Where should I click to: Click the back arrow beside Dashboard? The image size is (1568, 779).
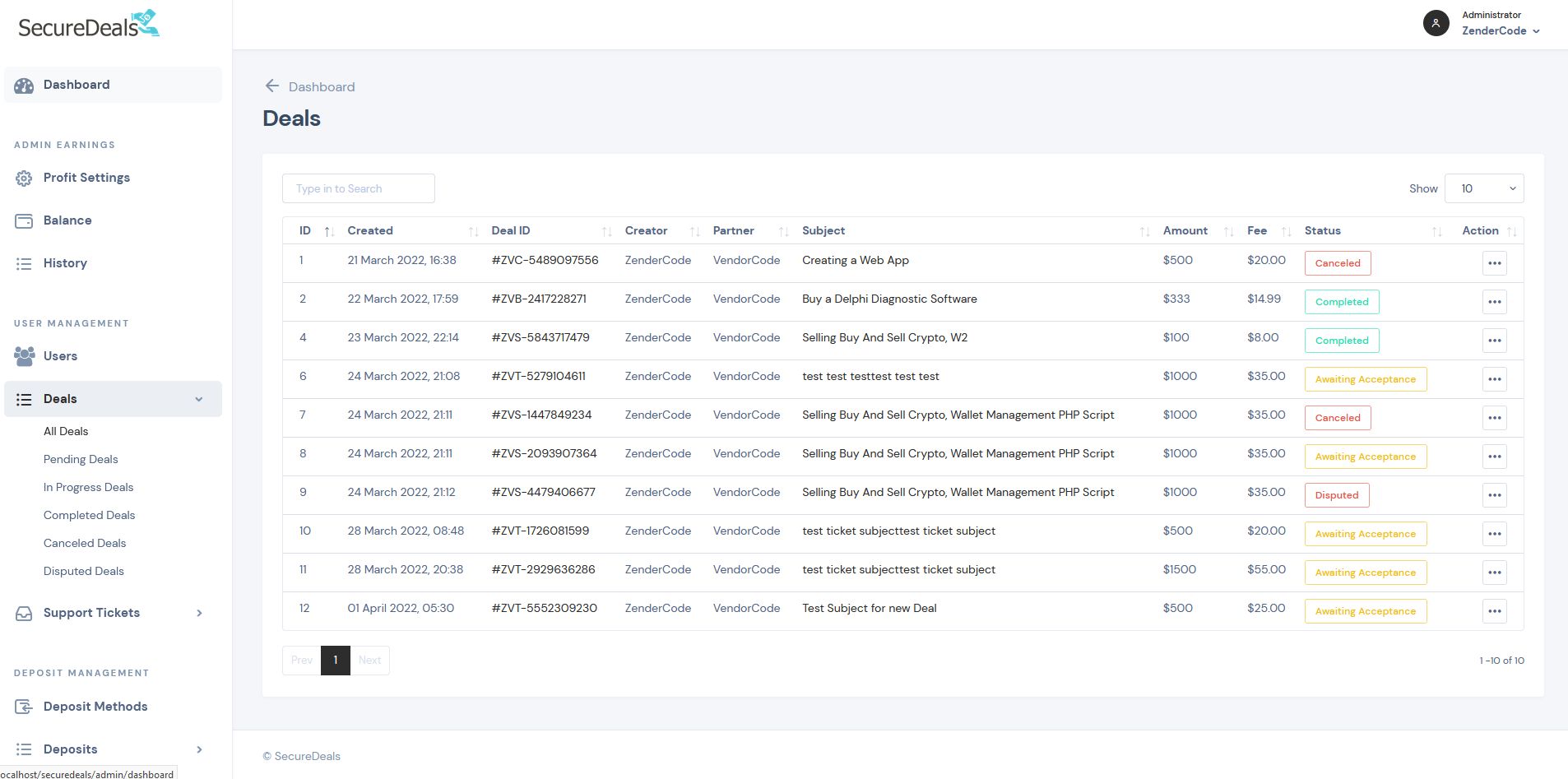click(x=271, y=86)
